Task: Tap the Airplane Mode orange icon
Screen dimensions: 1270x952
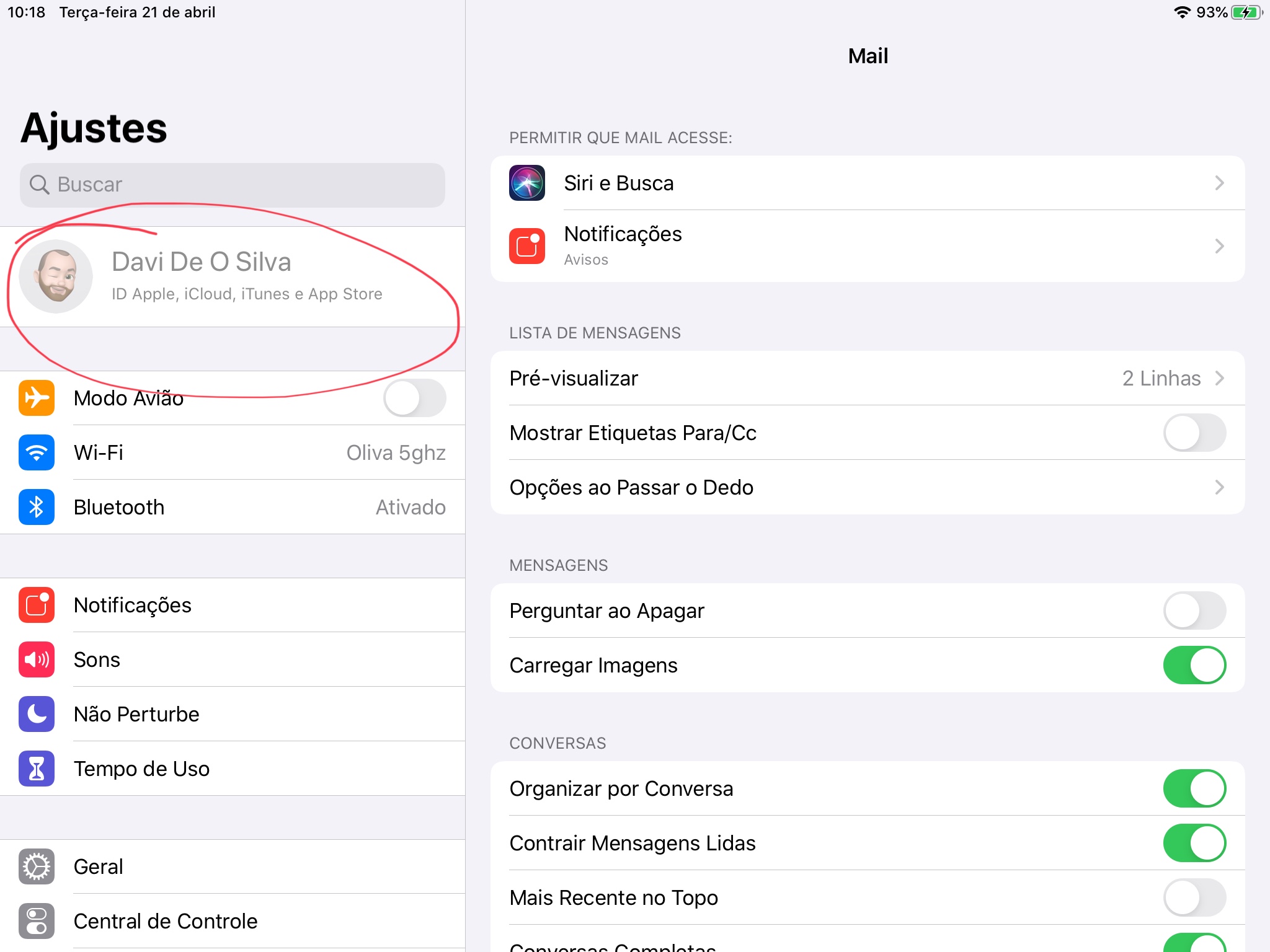Action: [37, 398]
